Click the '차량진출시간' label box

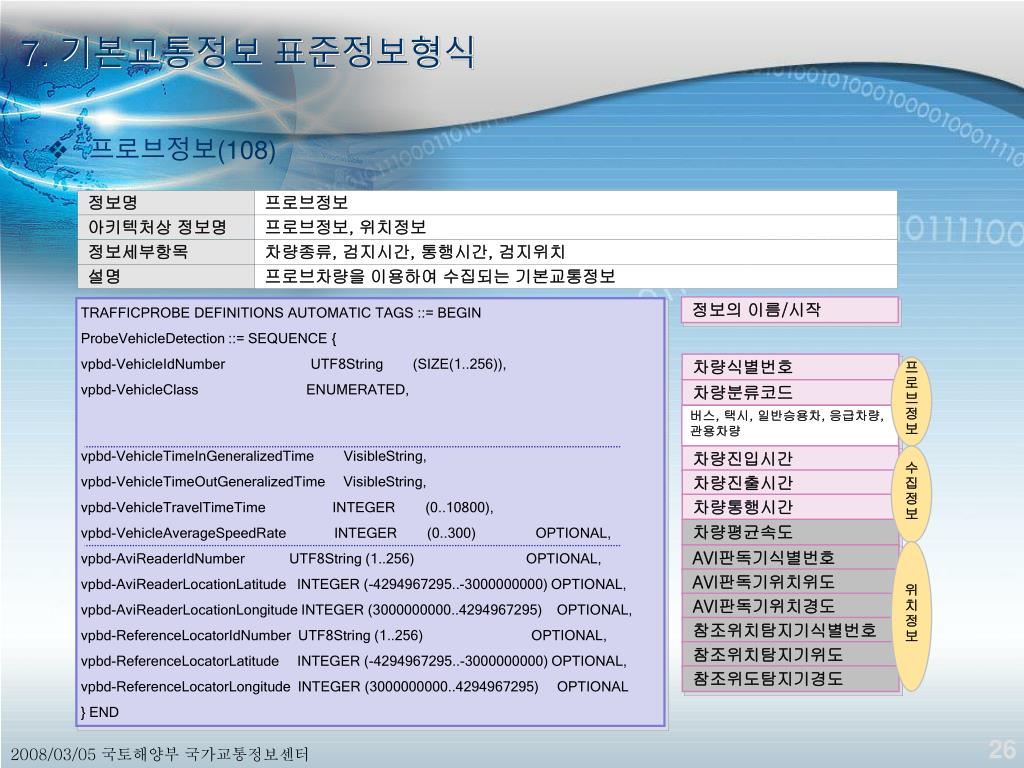pos(790,483)
